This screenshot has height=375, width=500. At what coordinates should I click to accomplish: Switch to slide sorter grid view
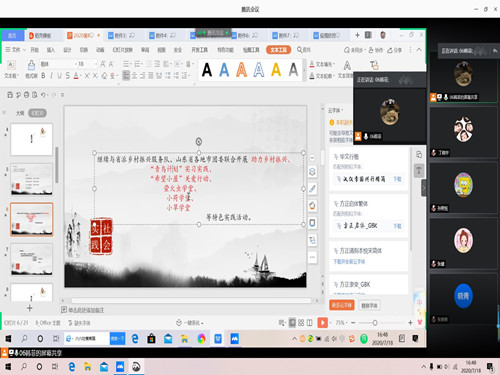click(301, 323)
